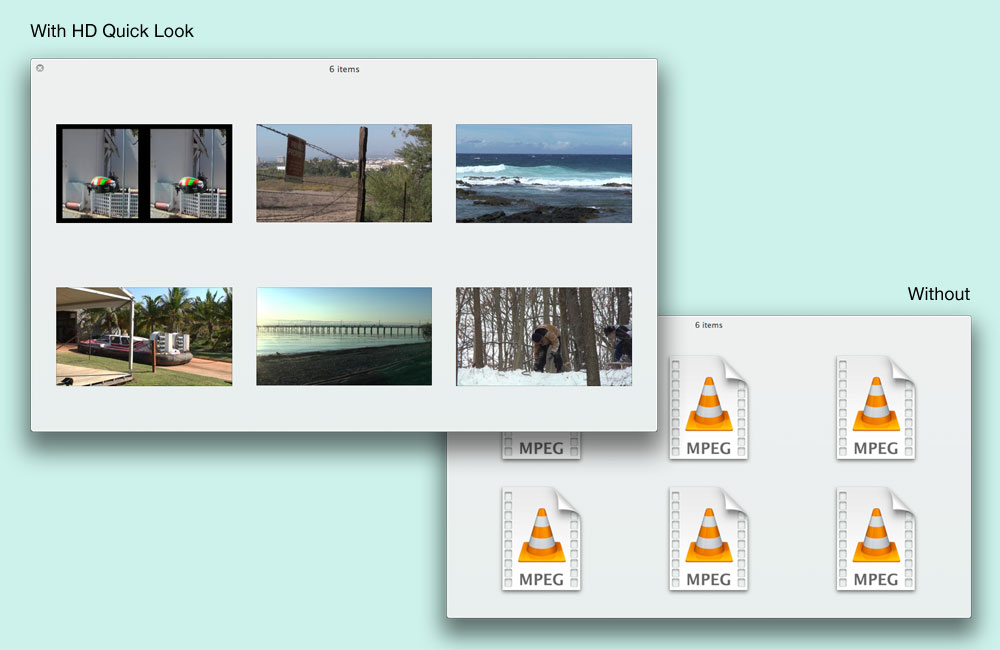Click the empty space below the back window's MPEG icons
Screen dimensions: 1000x650
click(708, 604)
